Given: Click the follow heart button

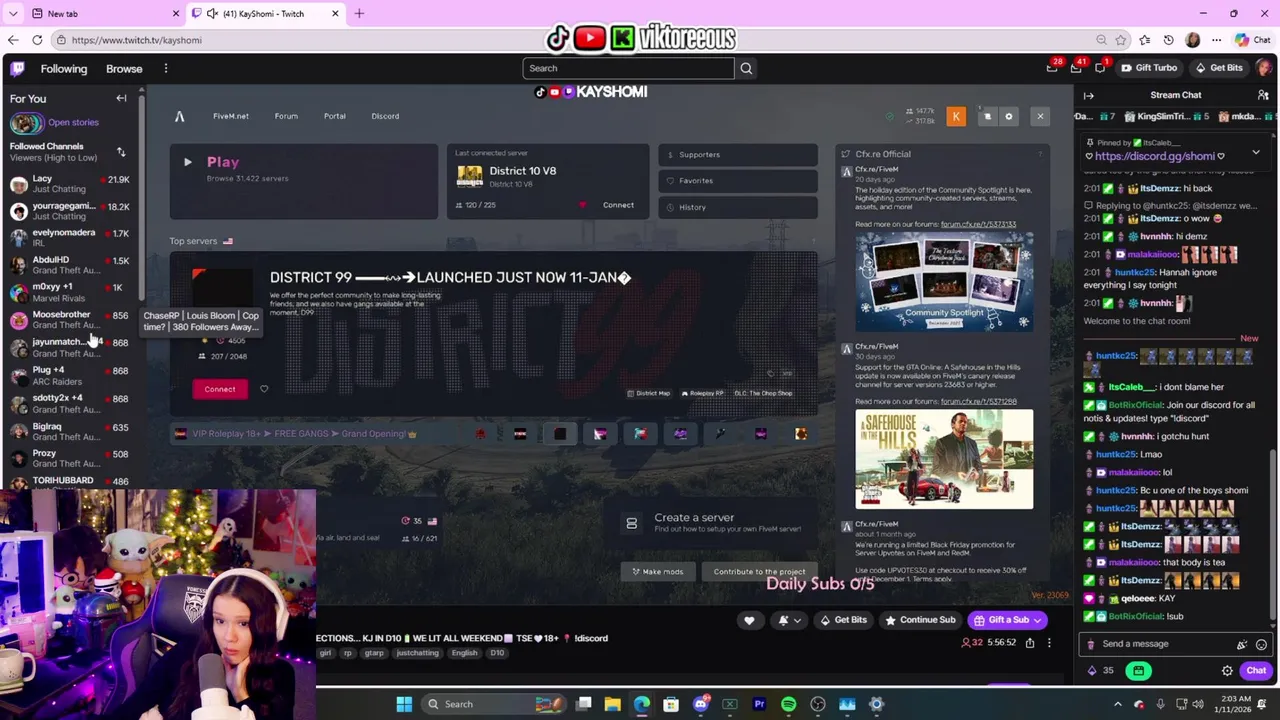Looking at the screenshot, I should (x=749, y=620).
